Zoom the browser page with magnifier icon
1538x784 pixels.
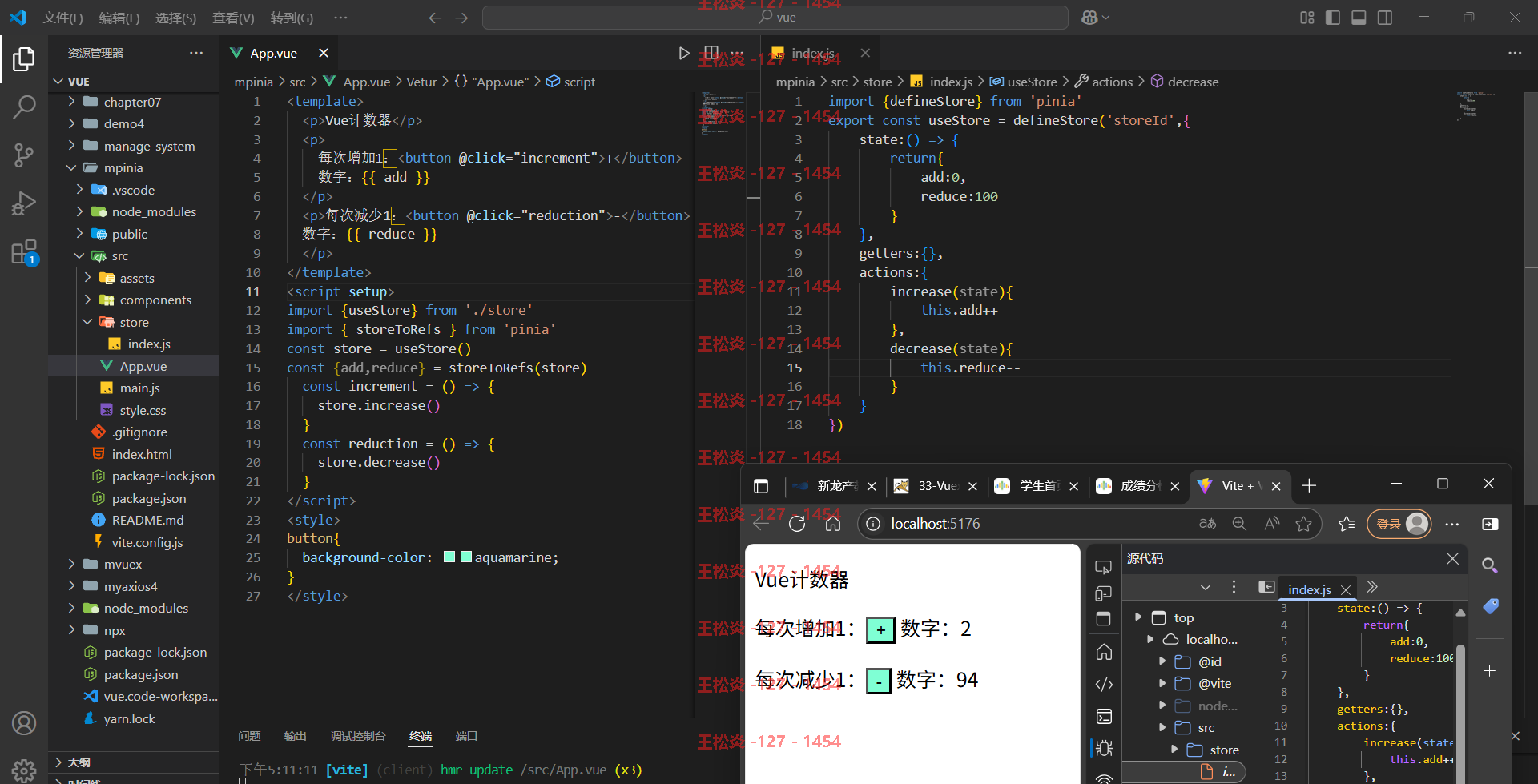tap(1239, 524)
